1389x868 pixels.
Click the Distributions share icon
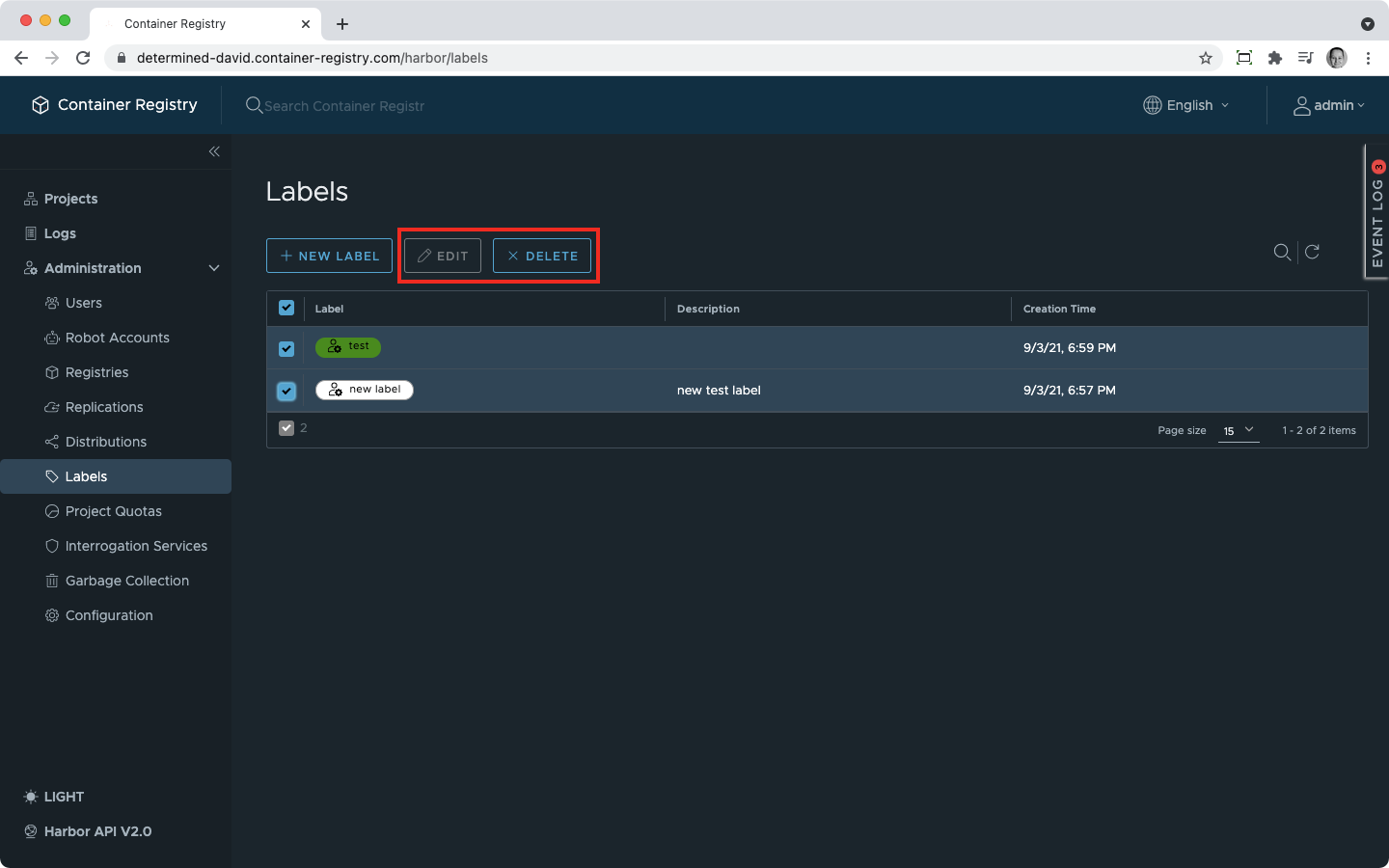(52, 442)
